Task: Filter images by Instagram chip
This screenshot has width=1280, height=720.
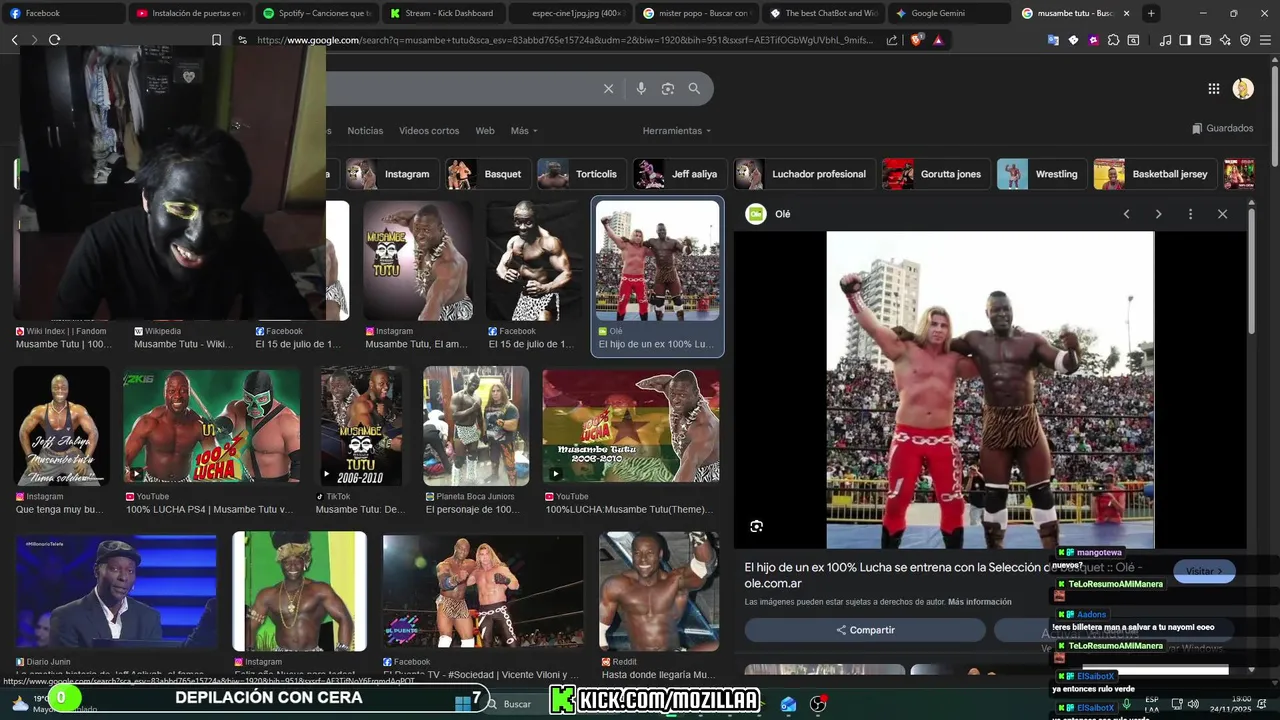Action: click(391, 174)
